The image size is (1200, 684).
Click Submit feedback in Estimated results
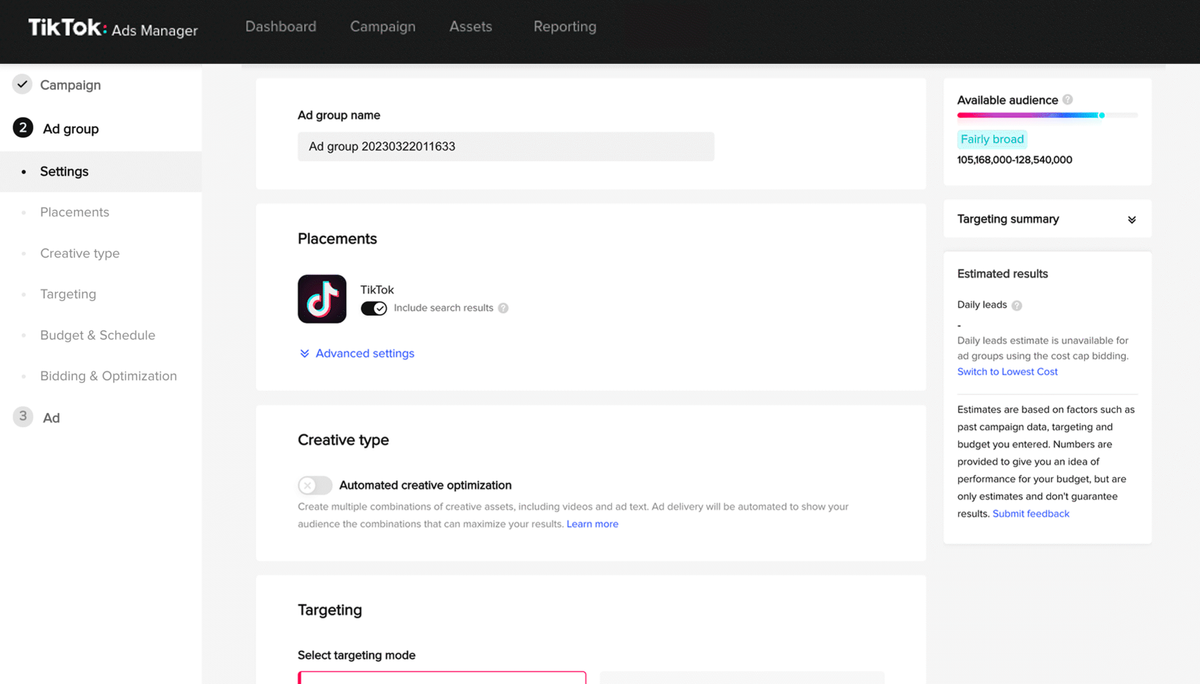1030,513
